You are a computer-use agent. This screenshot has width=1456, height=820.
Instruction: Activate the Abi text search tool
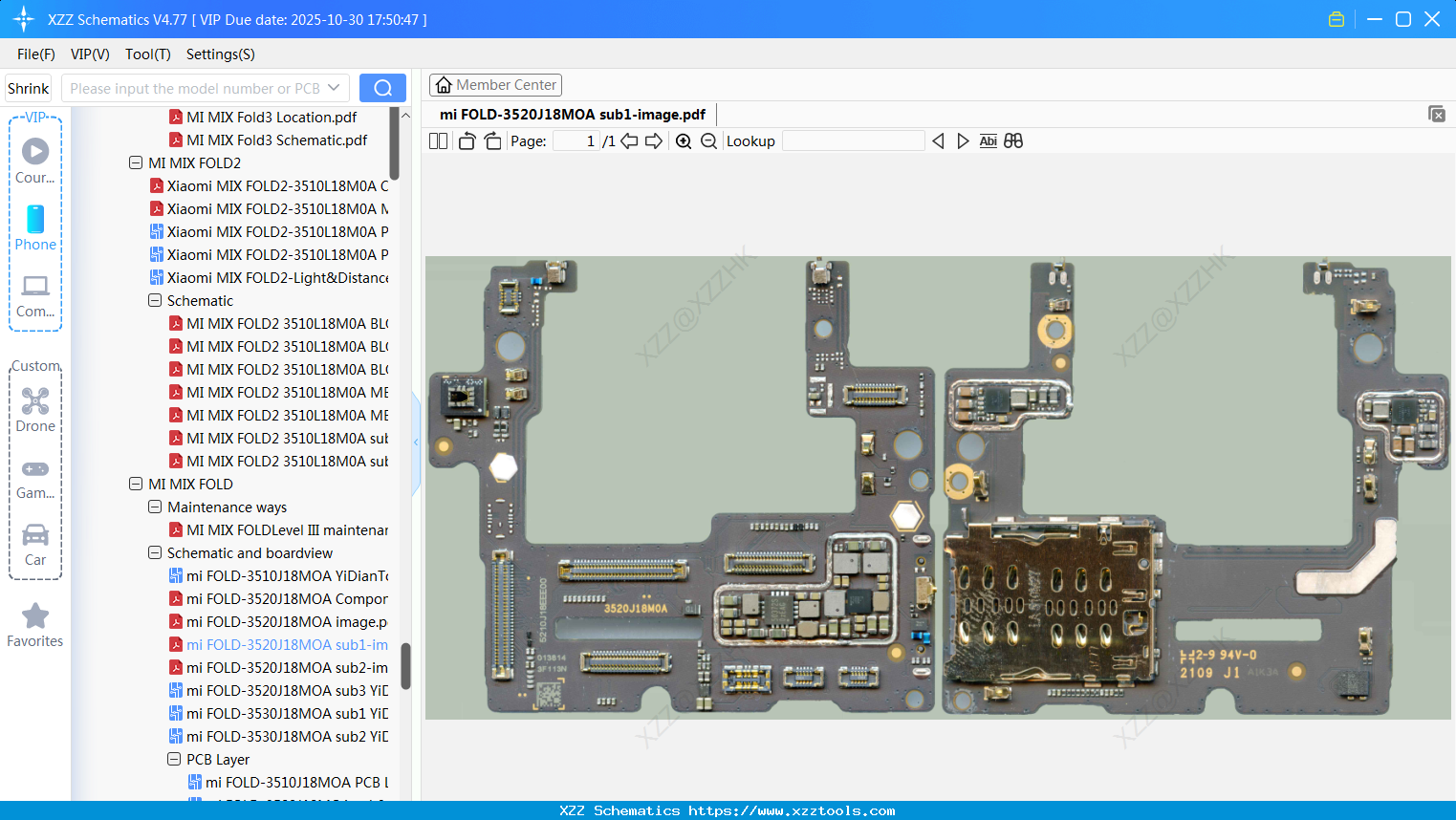(x=988, y=140)
